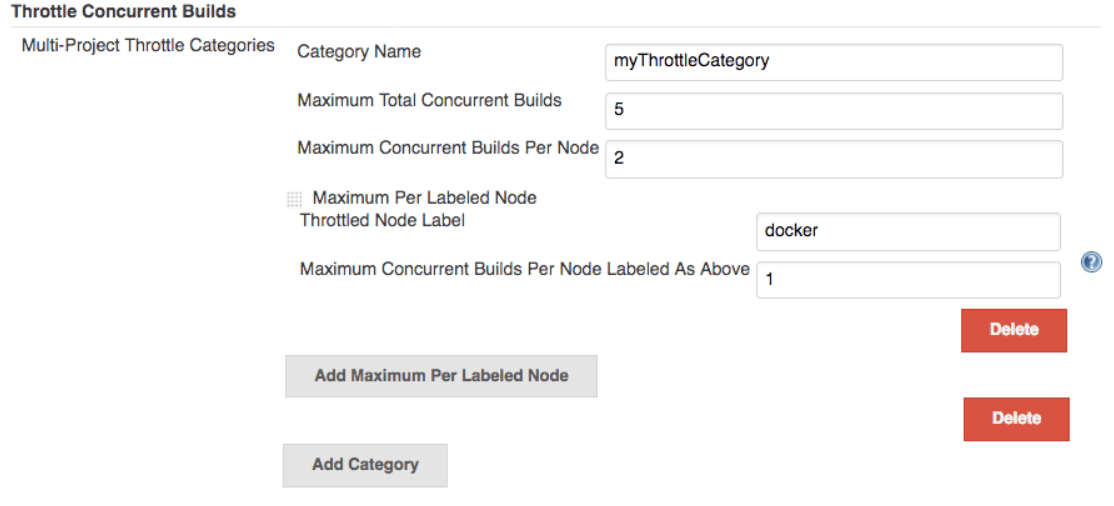Viewport: 1114px width, 506px height.
Task: Click the Maximum Concurrent Builds Per Node label
Action: (x=447, y=148)
